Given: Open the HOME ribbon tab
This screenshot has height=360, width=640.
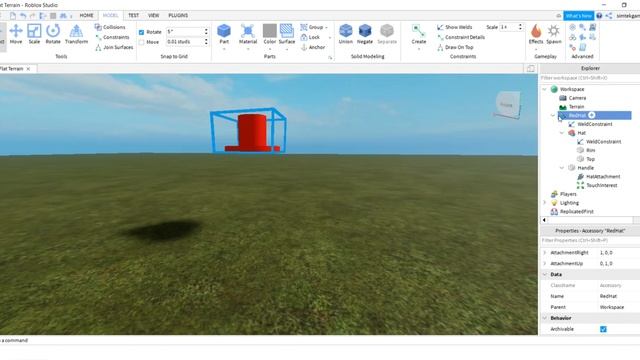Looking at the screenshot, I should pyautogui.click(x=87, y=16).
